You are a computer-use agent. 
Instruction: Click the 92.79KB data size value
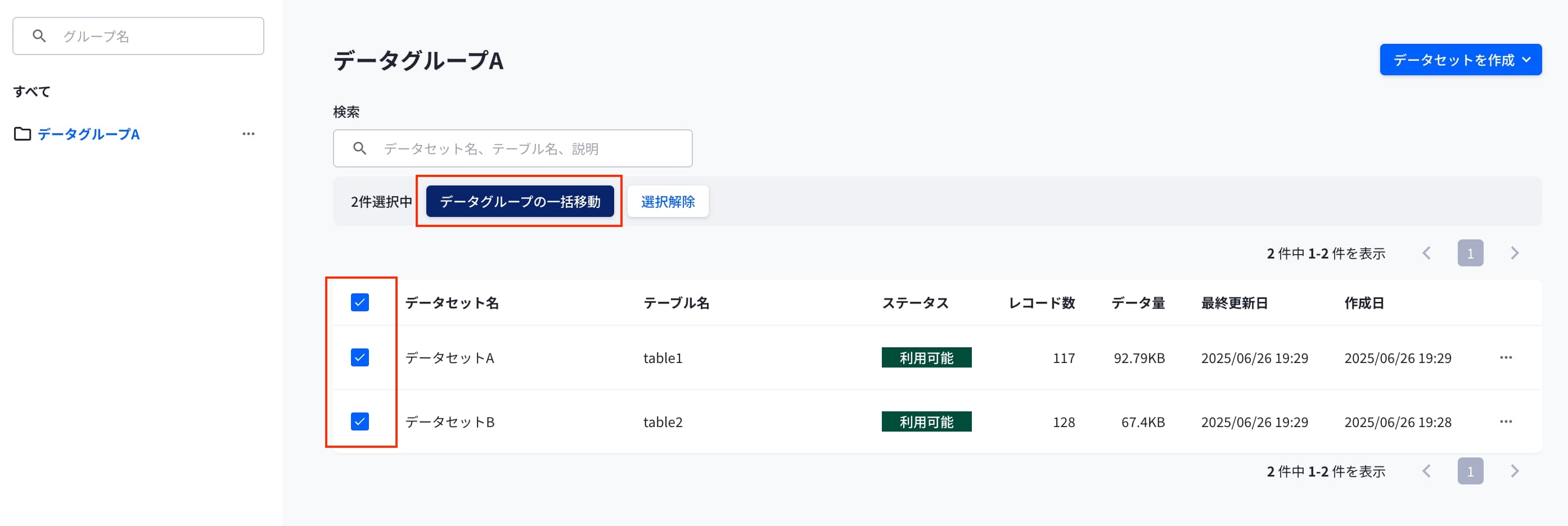click(x=1139, y=358)
